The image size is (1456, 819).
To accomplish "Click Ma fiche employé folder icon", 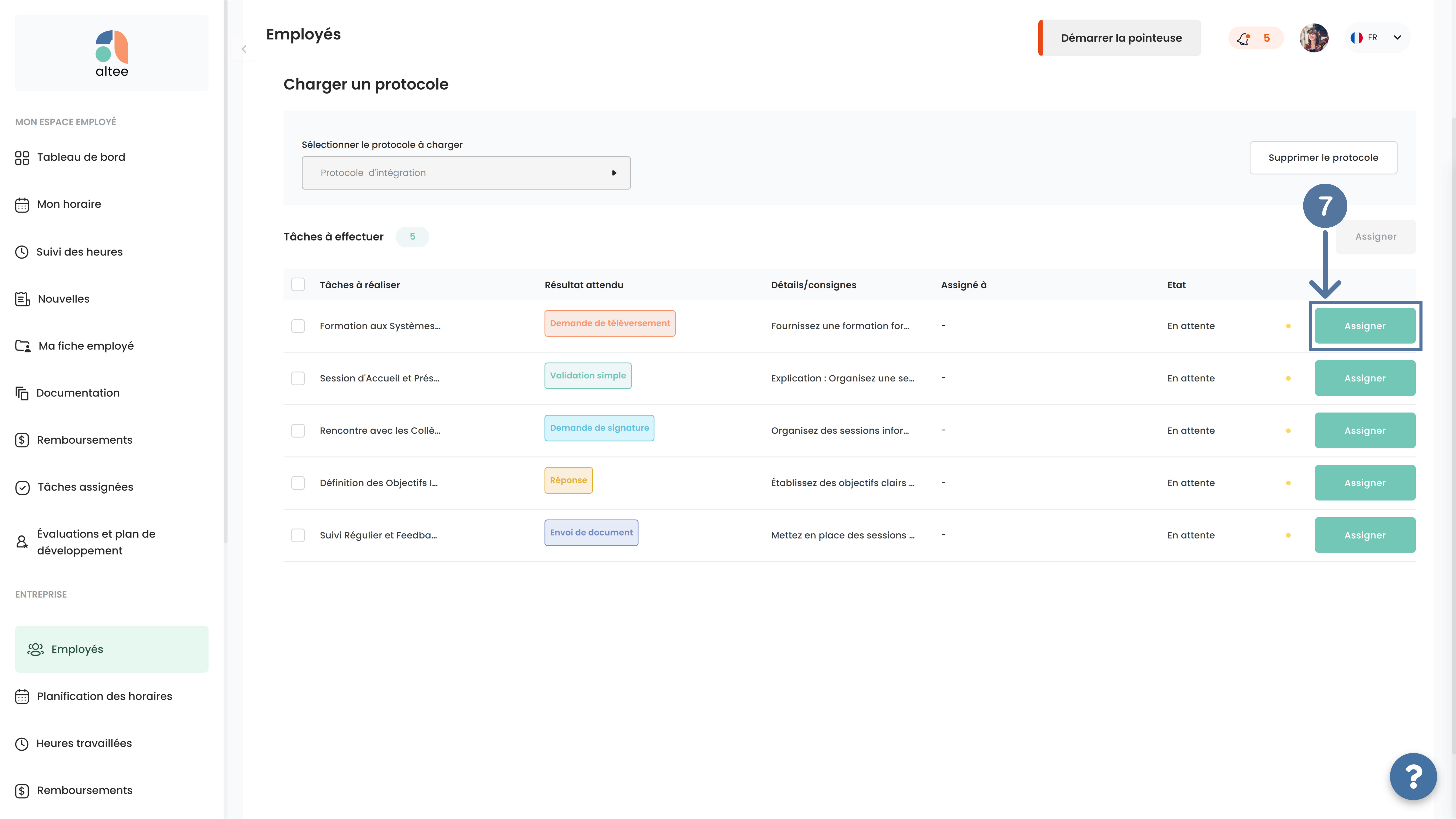I will (x=23, y=346).
